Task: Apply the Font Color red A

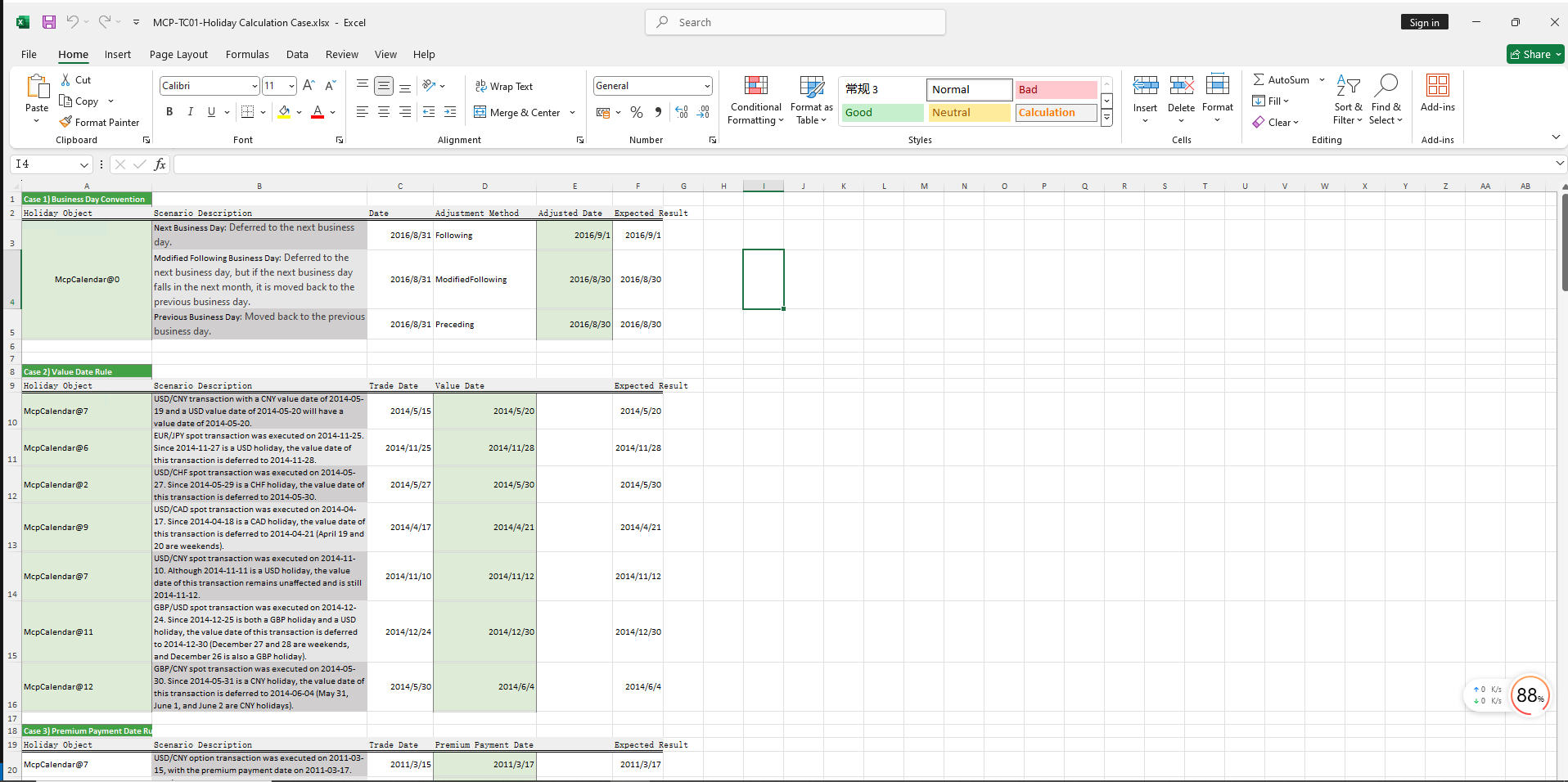Action: pos(318,111)
